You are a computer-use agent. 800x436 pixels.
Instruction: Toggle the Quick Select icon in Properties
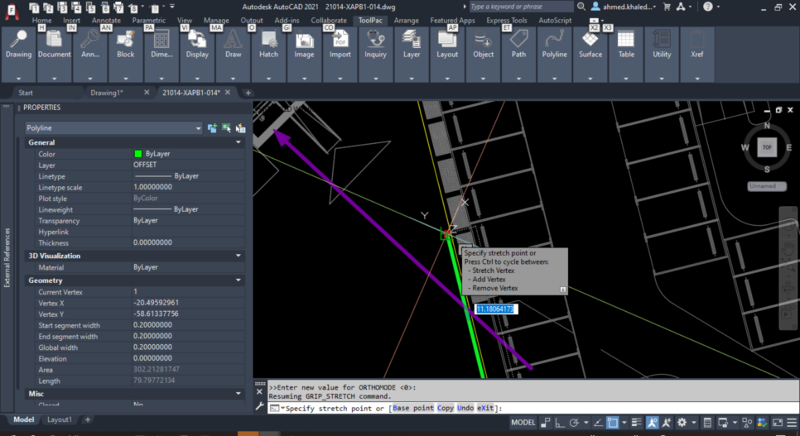click(x=240, y=128)
